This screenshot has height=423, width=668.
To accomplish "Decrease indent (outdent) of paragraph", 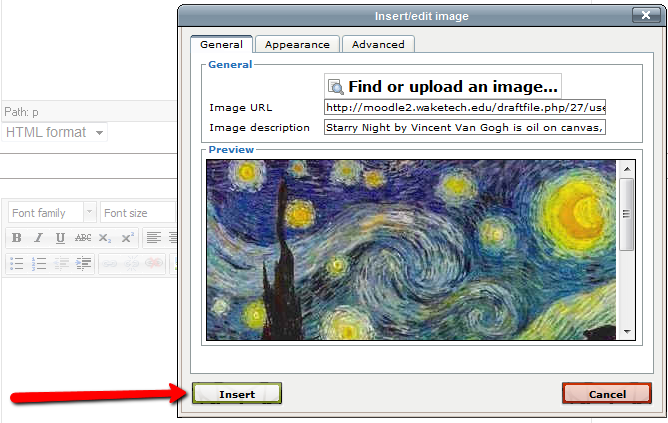I will pyautogui.click(x=61, y=263).
